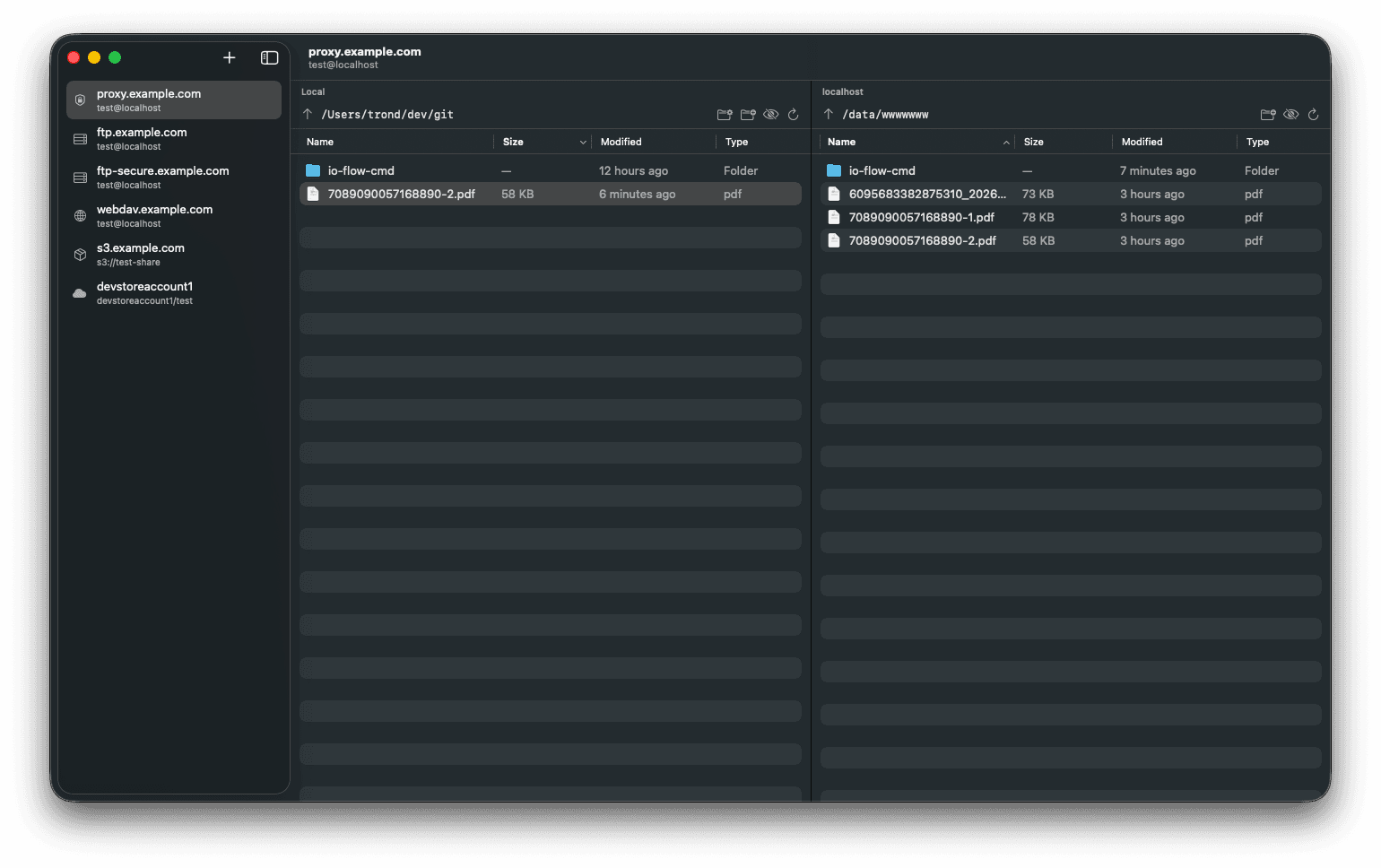The height and width of the screenshot is (868, 1381).
Task: Toggle hidden files in the Local pane
Action: (x=770, y=114)
